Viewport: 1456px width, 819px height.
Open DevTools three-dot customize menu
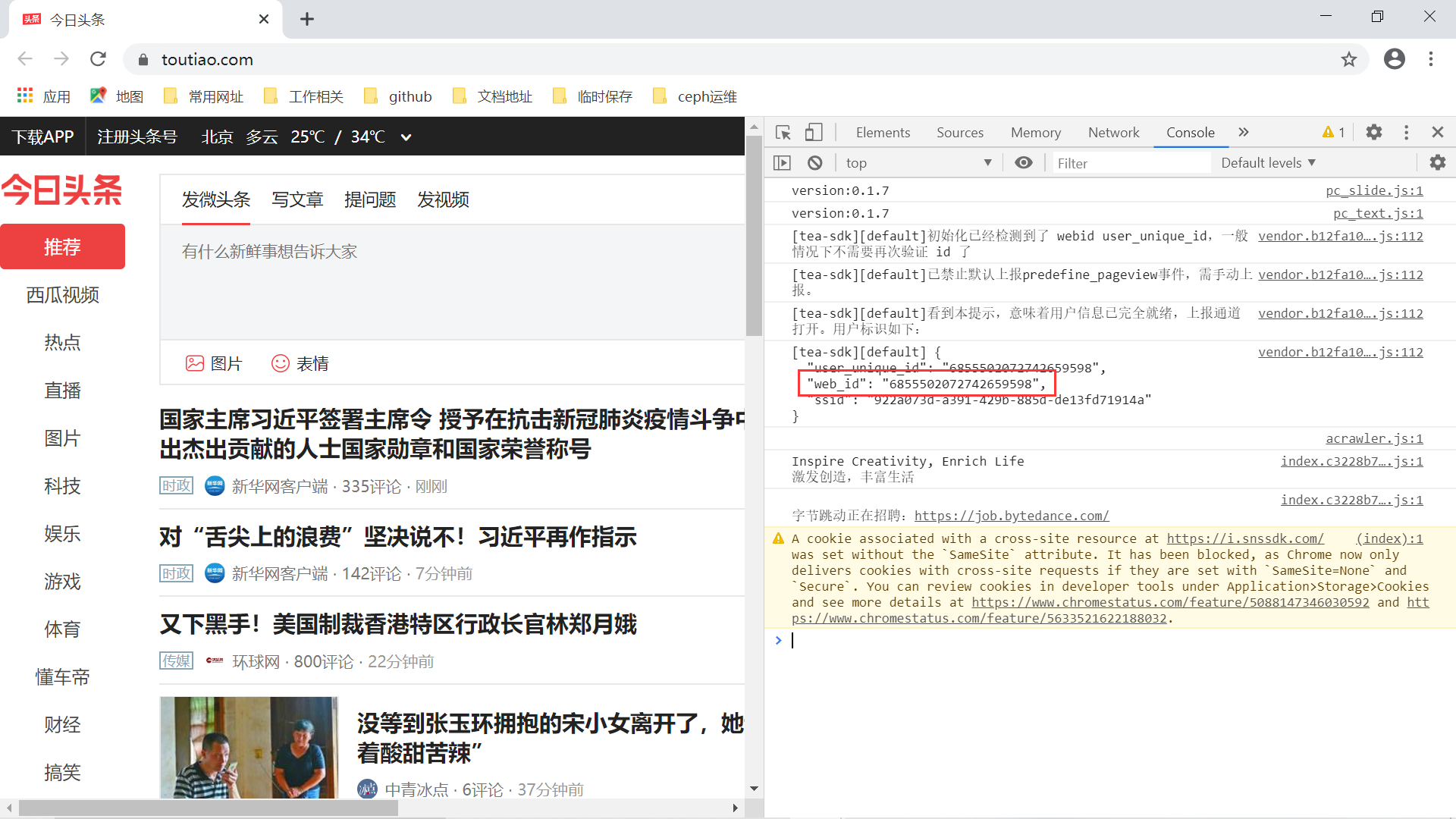coord(1407,132)
